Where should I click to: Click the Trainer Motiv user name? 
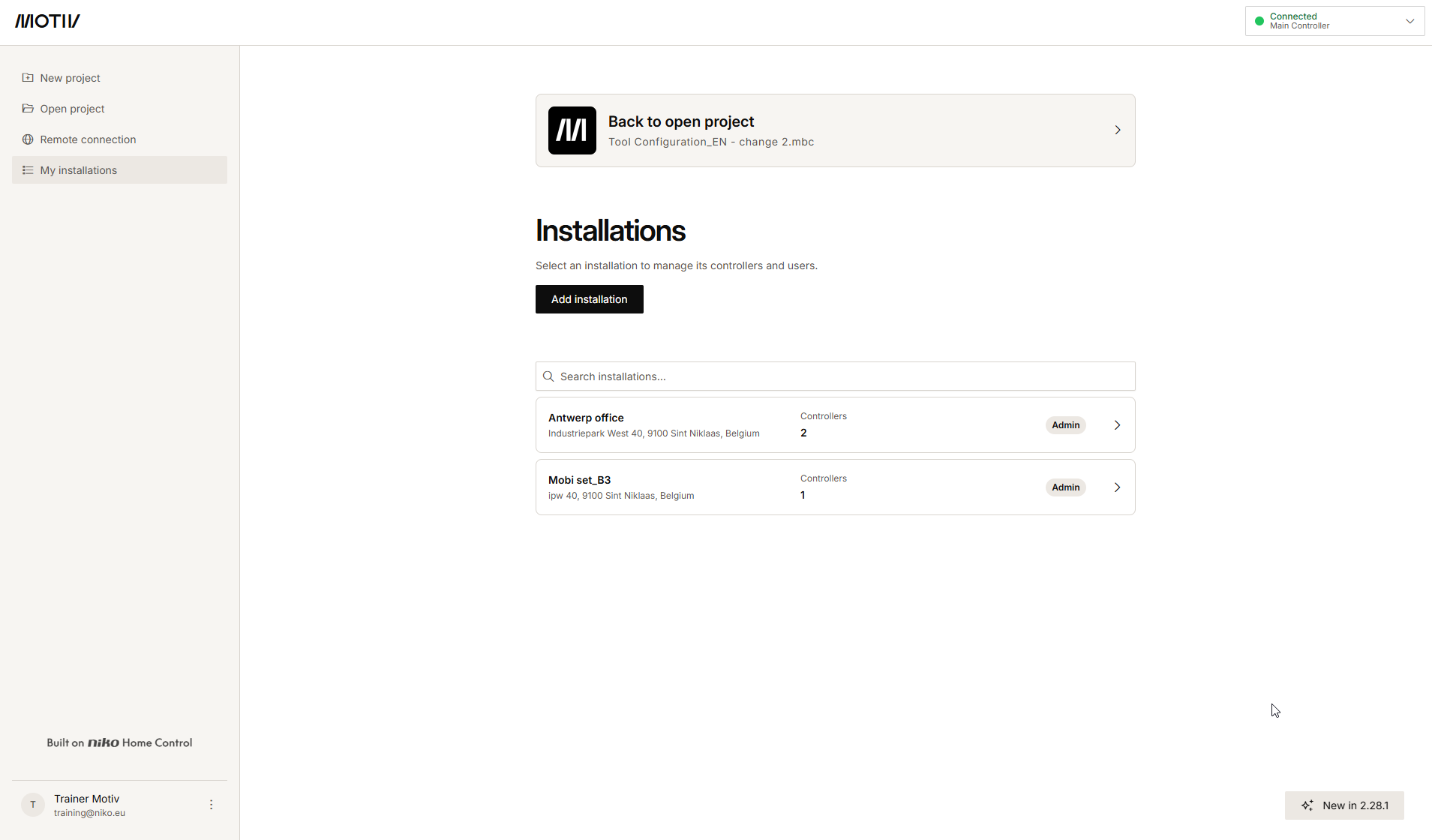tap(86, 799)
